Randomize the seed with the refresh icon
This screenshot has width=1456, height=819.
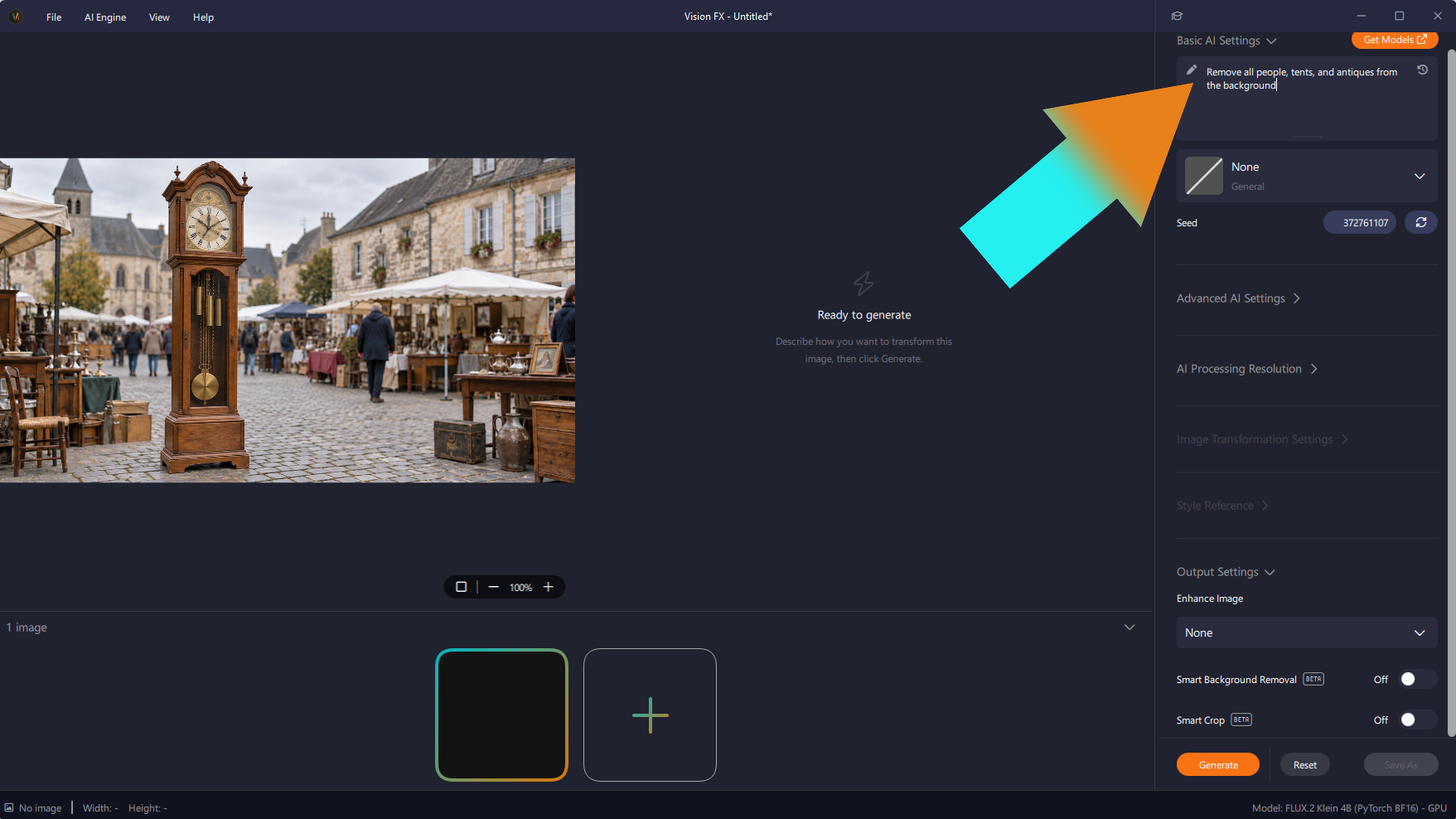pyautogui.click(x=1420, y=222)
